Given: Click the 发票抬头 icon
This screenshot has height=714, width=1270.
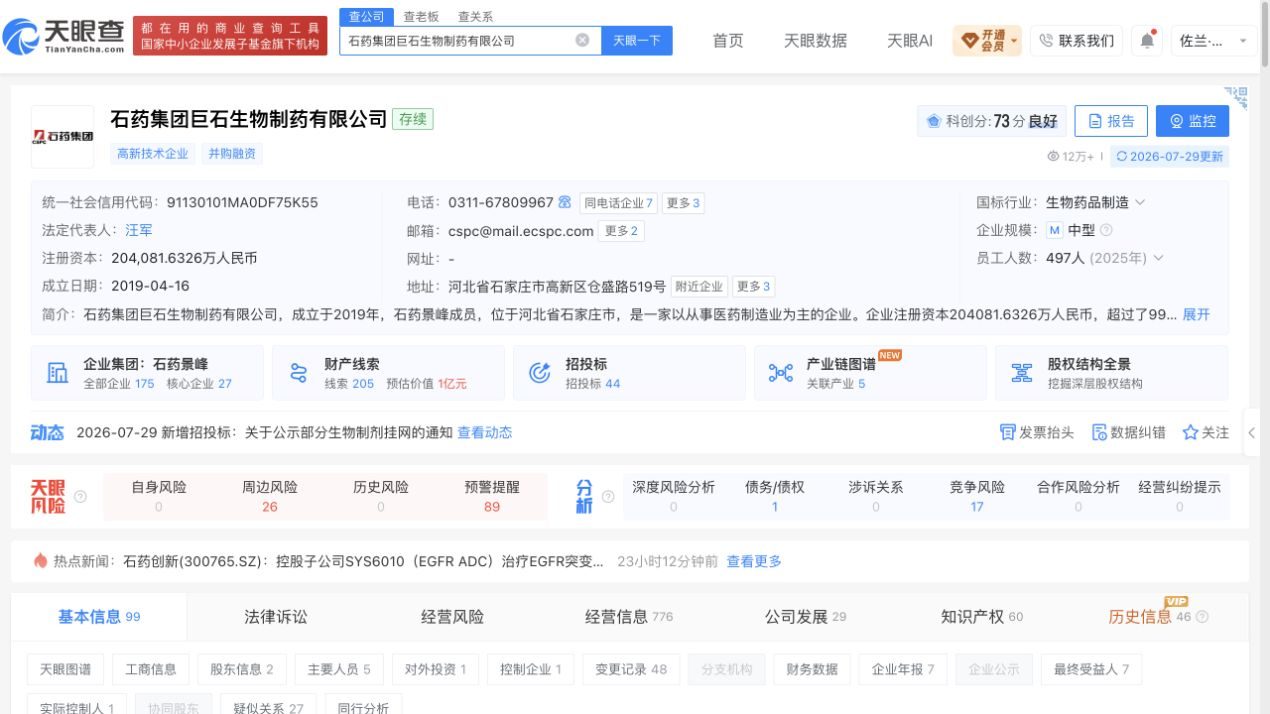Looking at the screenshot, I should coord(1007,432).
